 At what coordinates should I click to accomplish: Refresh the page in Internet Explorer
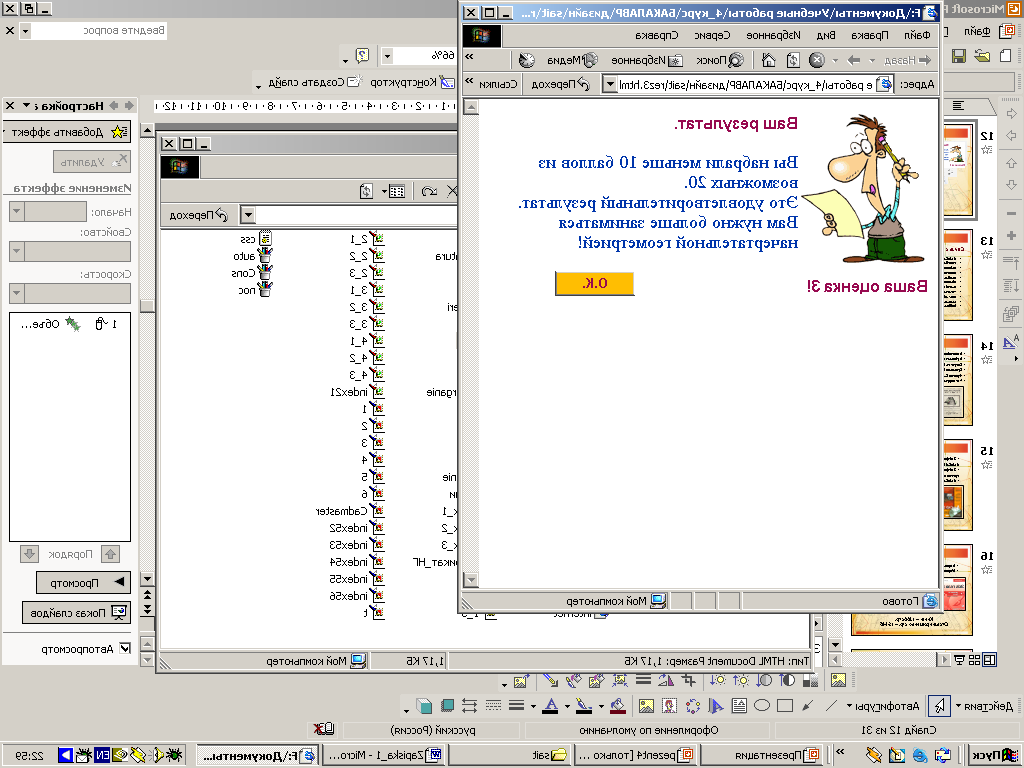point(793,60)
